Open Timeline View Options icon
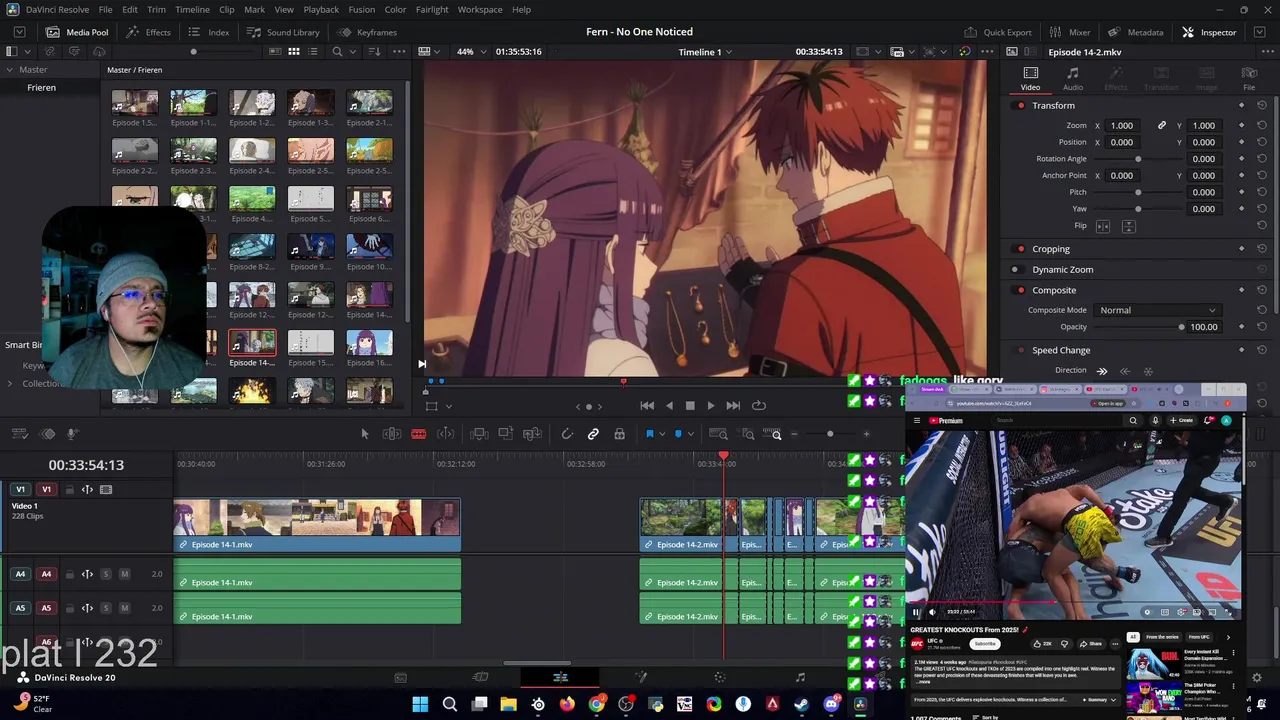This screenshot has height=720, width=1280. [19, 434]
